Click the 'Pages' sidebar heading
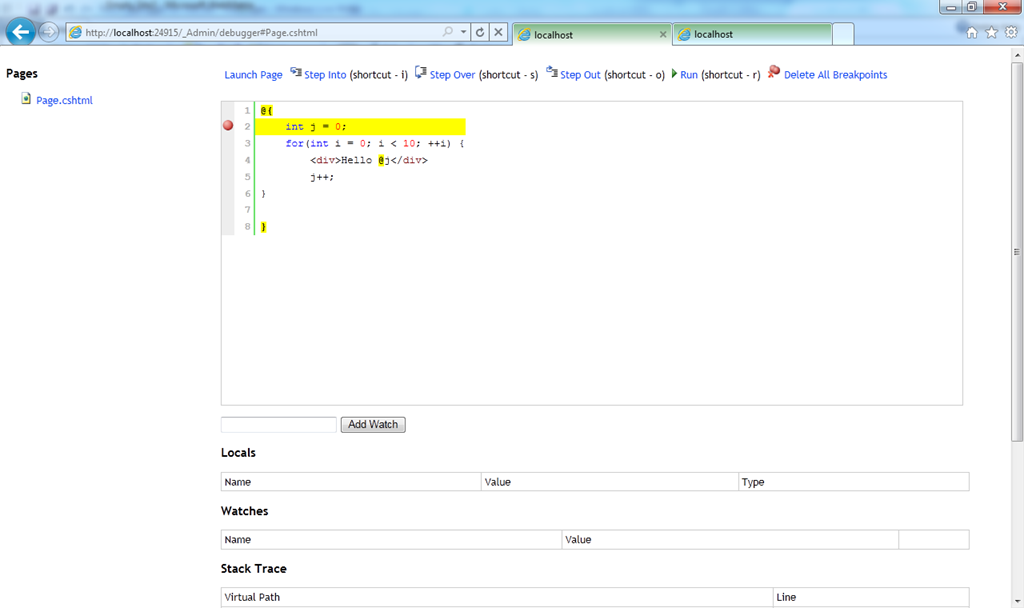 pyautogui.click(x=22, y=73)
